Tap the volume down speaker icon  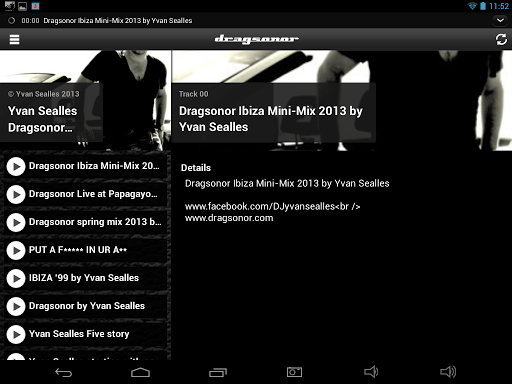pyautogui.click(x=371, y=372)
